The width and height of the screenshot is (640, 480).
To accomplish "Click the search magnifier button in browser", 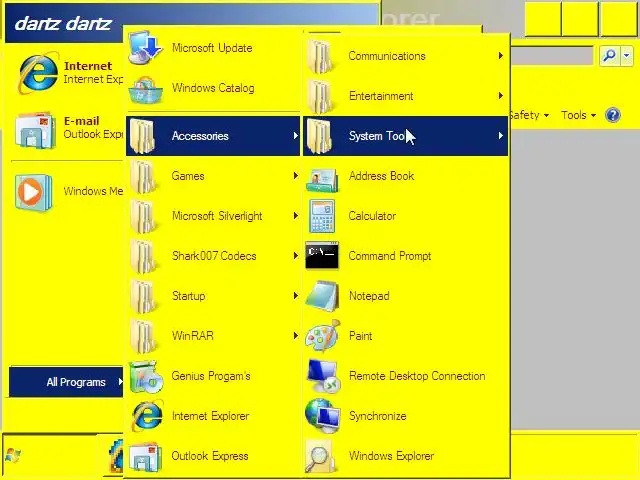I will point(609,55).
